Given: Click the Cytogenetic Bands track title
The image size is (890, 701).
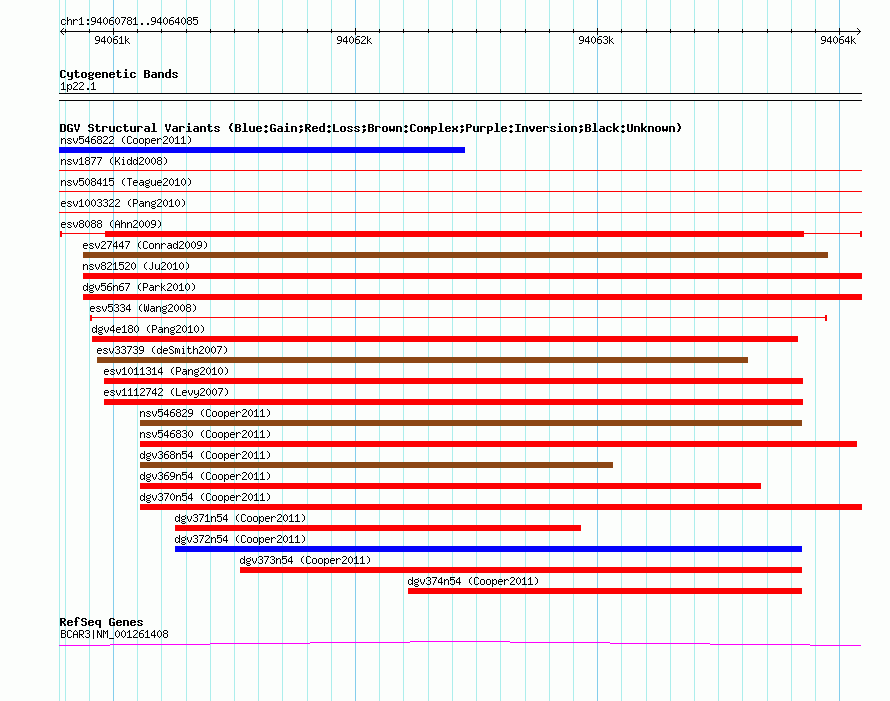Looking at the screenshot, I should click(119, 74).
